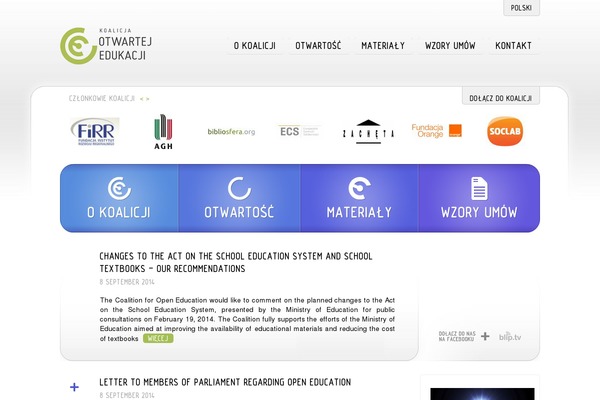Click the Zachęta member logo
The image size is (600, 400).
click(368, 132)
